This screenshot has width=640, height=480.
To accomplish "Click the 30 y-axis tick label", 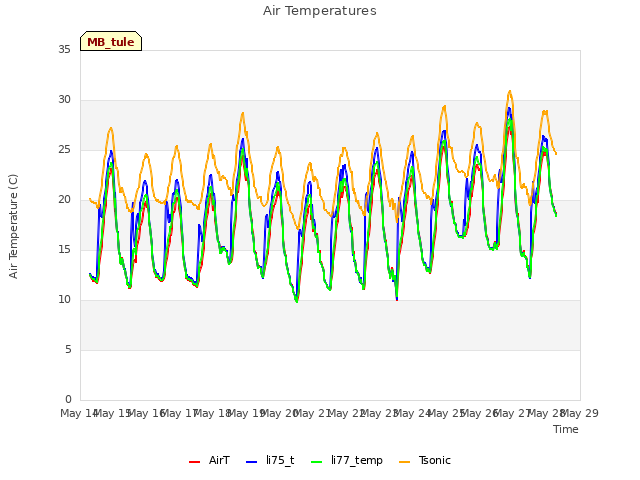I will [x=64, y=100].
